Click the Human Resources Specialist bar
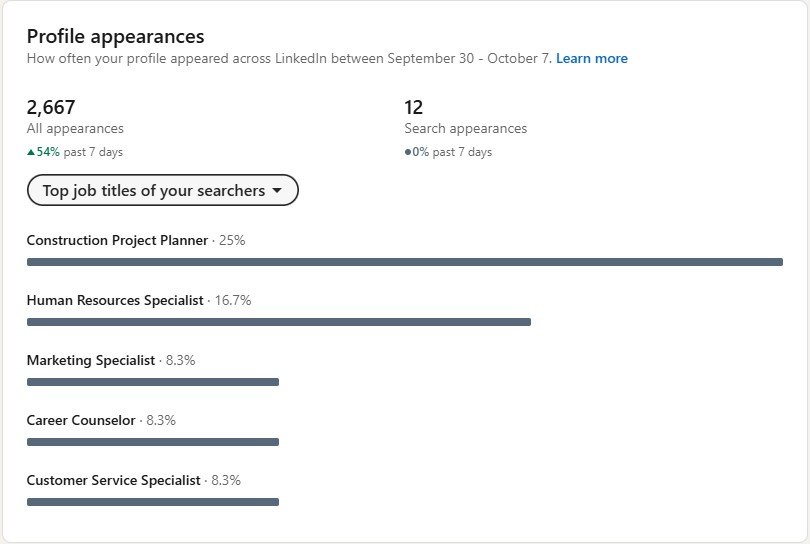 pos(278,322)
